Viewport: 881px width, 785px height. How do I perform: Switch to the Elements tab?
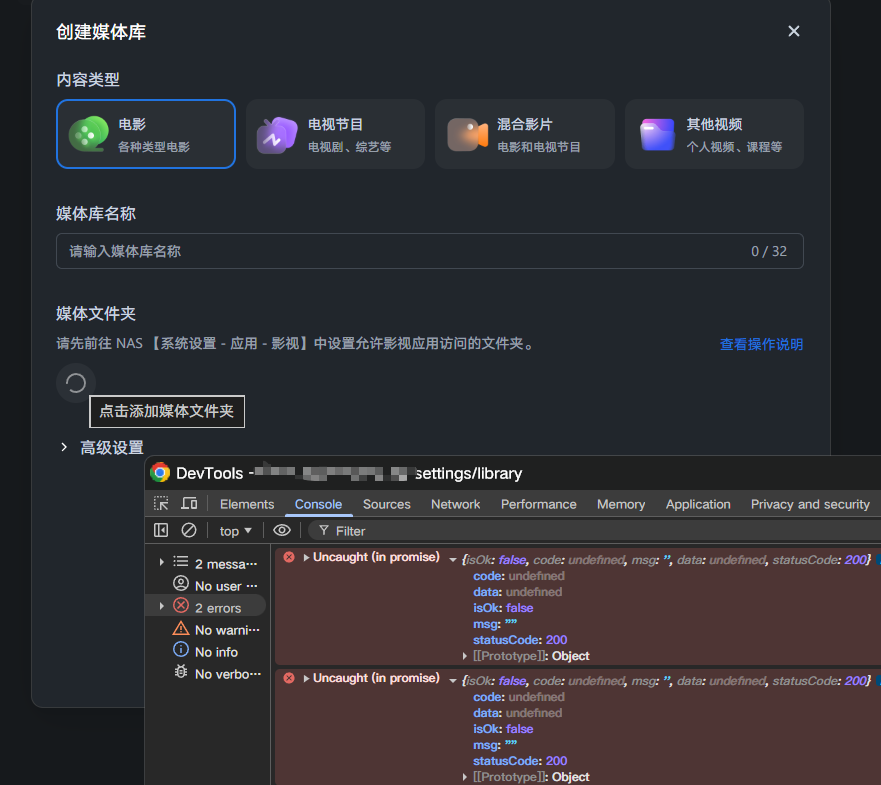point(247,504)
